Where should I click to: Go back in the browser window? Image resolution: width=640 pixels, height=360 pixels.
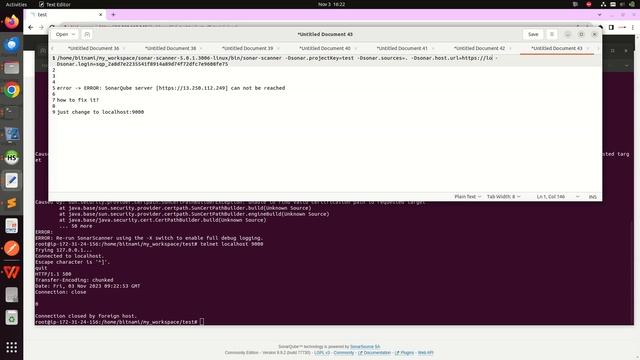click(31, 27)
